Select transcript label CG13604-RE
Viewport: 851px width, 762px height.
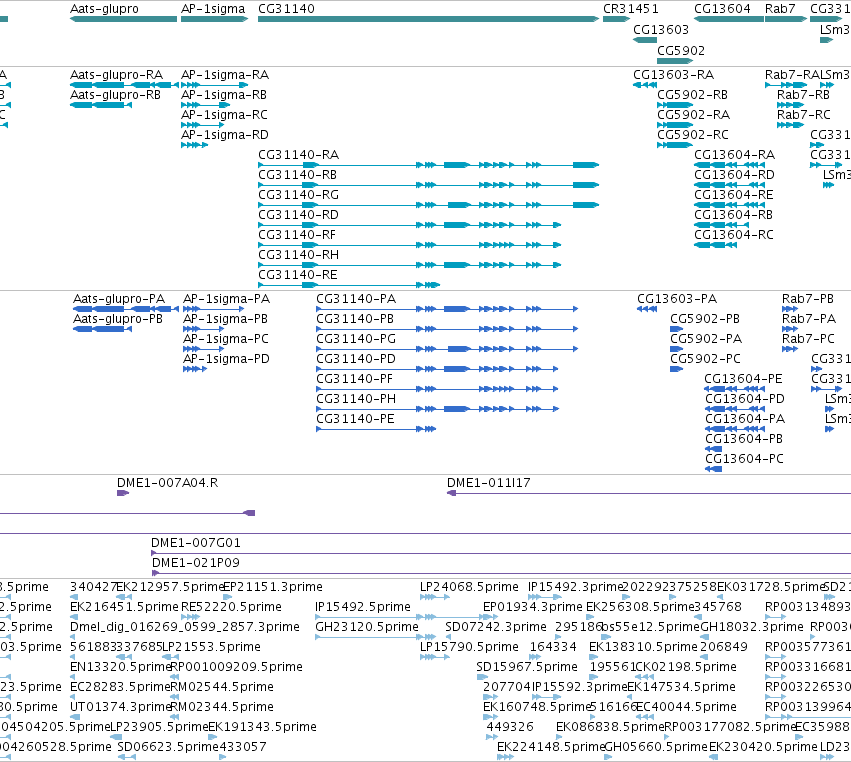(734, 195)
